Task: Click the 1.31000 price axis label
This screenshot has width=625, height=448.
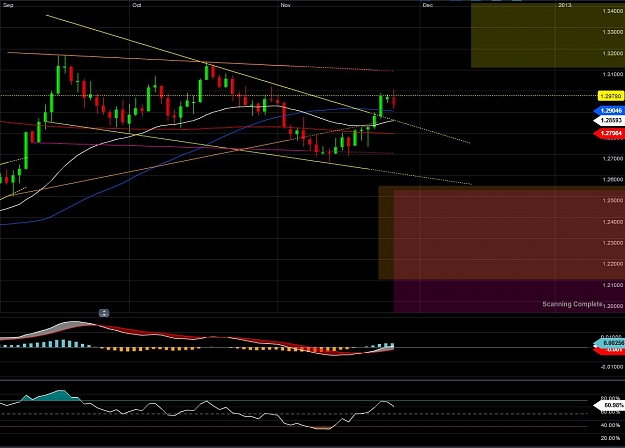Action: pyautogui.click(x=613, y=75)
